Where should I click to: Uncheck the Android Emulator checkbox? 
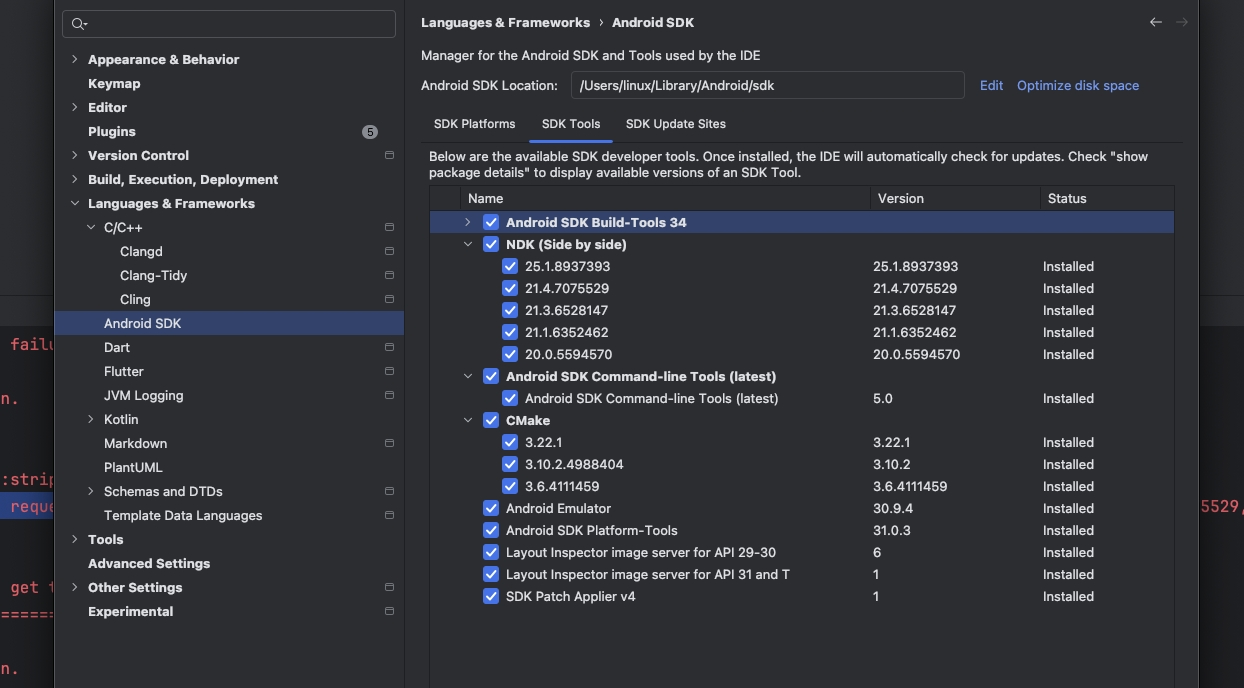[491, 508]
